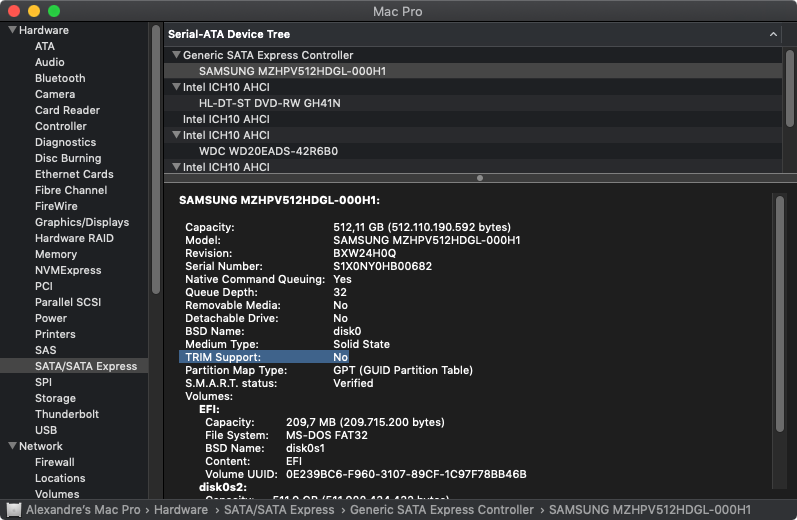The image size is (797, 520).
Task: View Graphics/Displays information
Action: tap(82, 222)
